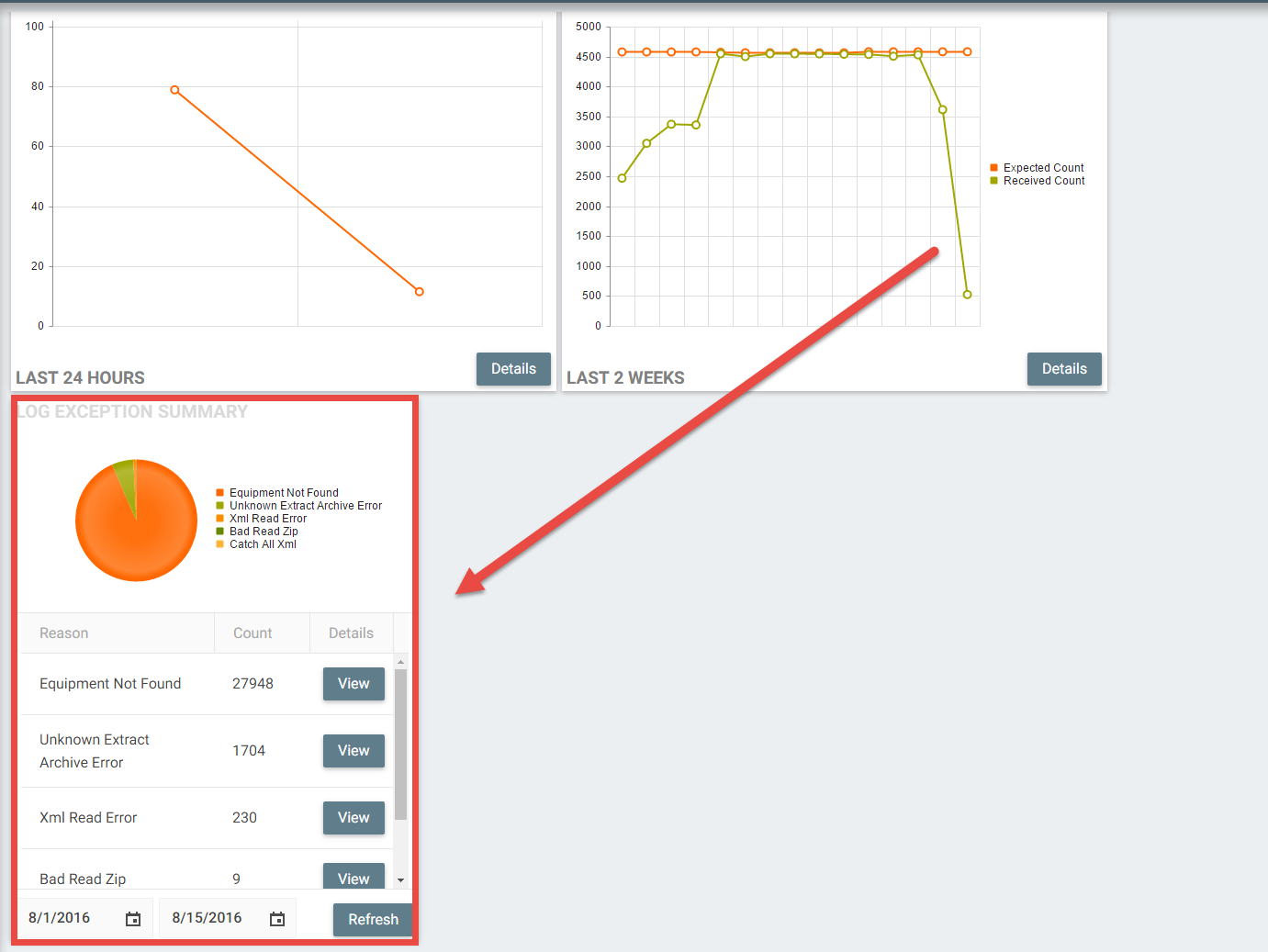Screen dimensions: 1268x952
Task: Open the calendar picker for 8/1/2016
Action: click(133, 919)
